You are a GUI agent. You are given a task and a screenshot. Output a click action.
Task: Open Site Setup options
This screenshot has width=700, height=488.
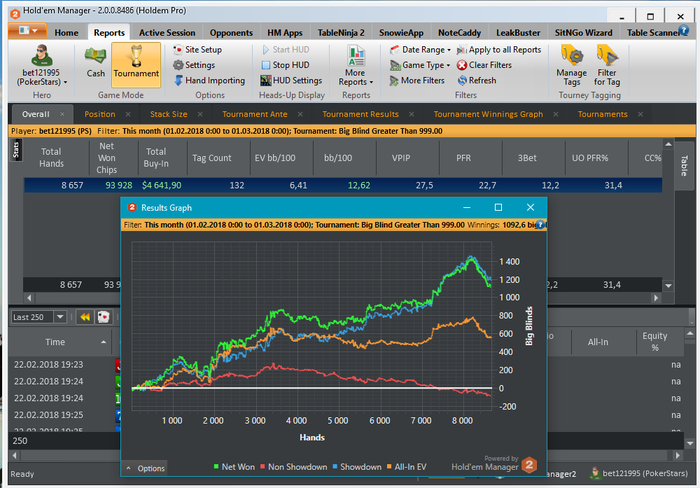(x=198, y=50)
